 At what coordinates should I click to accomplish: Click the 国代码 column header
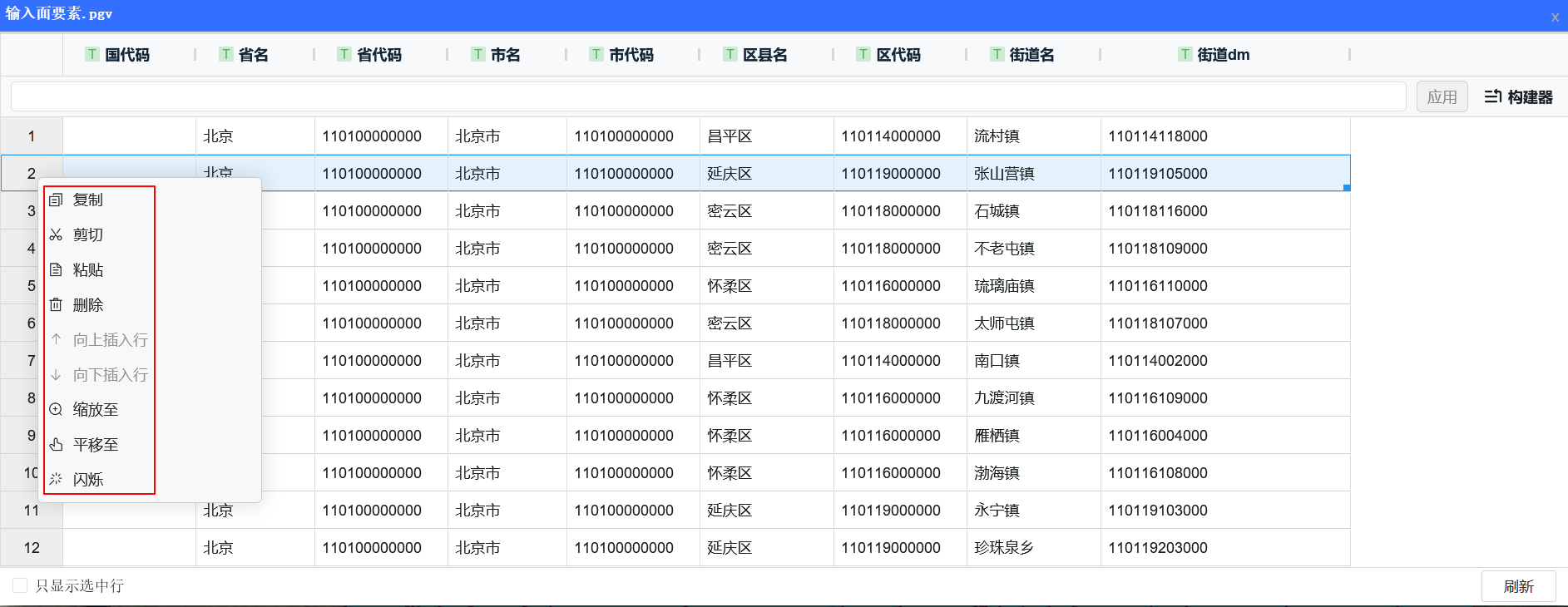[x=127, y=55]
